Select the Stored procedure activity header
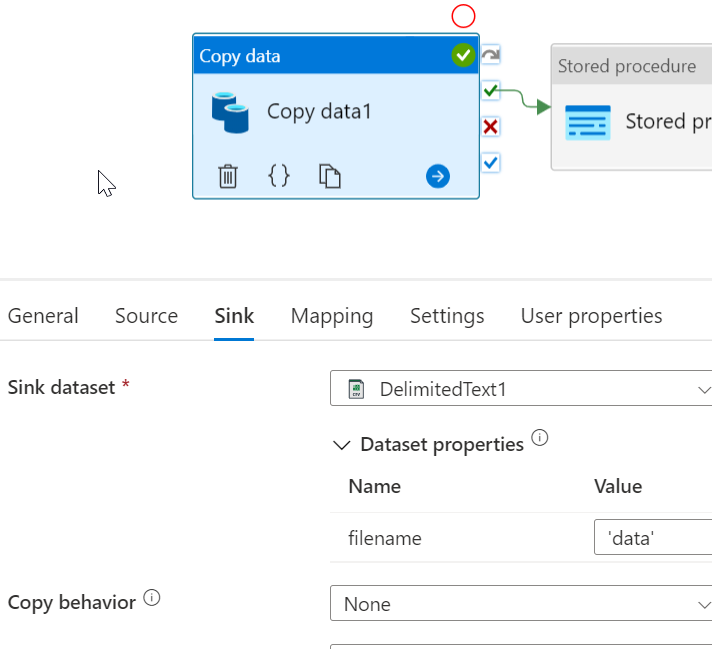This screenshot has width=712, height=649. tap(632, 66)
